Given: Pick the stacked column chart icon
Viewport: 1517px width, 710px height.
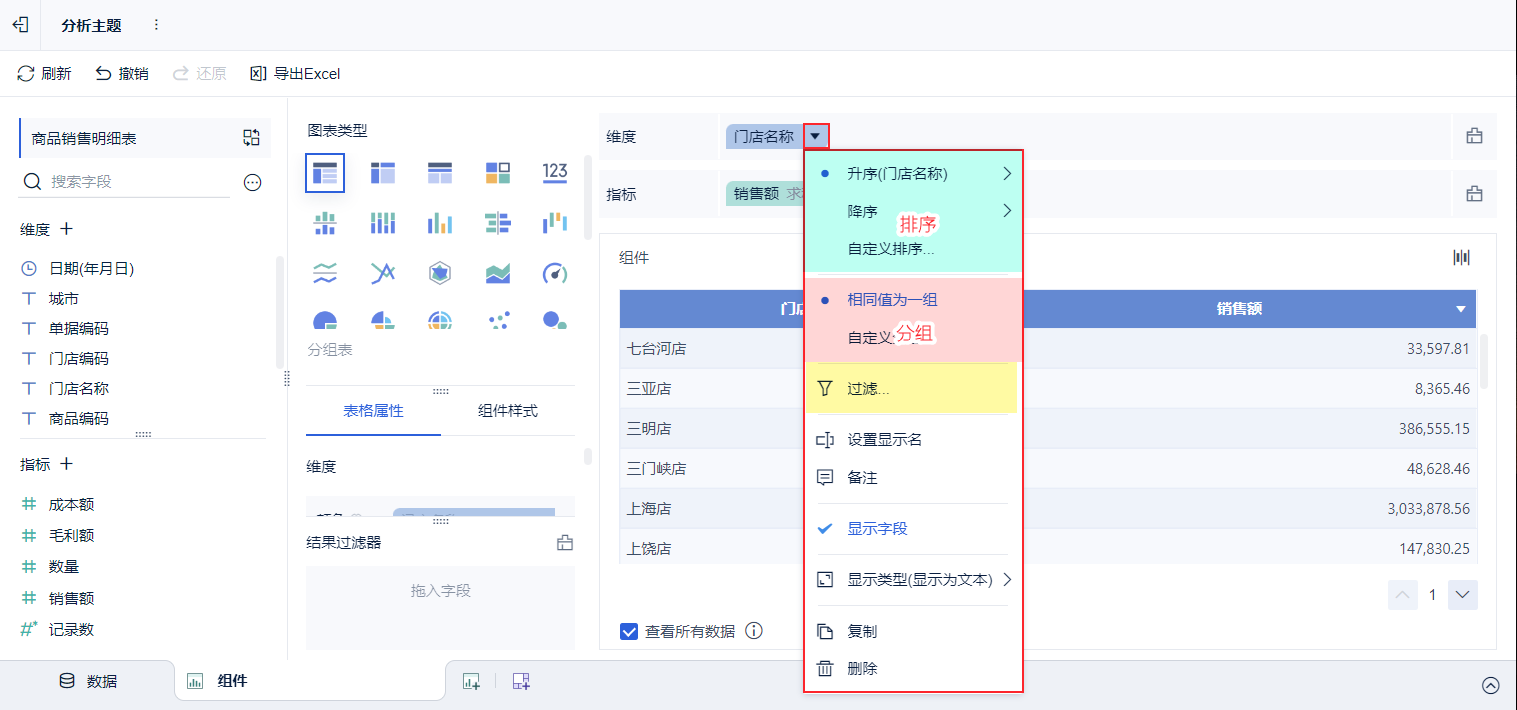Looking at the screenshot, I should coord(383,223).
